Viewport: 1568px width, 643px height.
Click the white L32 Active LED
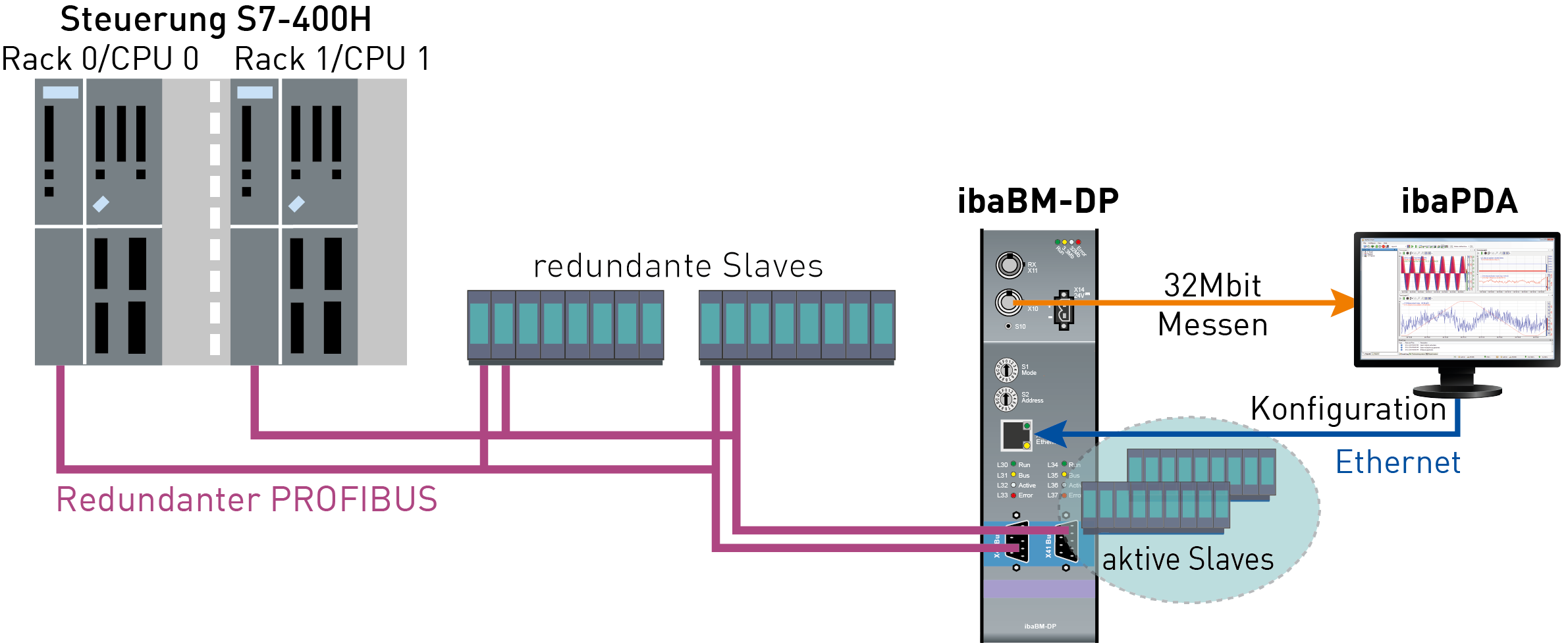click(x=1014, y=486)
